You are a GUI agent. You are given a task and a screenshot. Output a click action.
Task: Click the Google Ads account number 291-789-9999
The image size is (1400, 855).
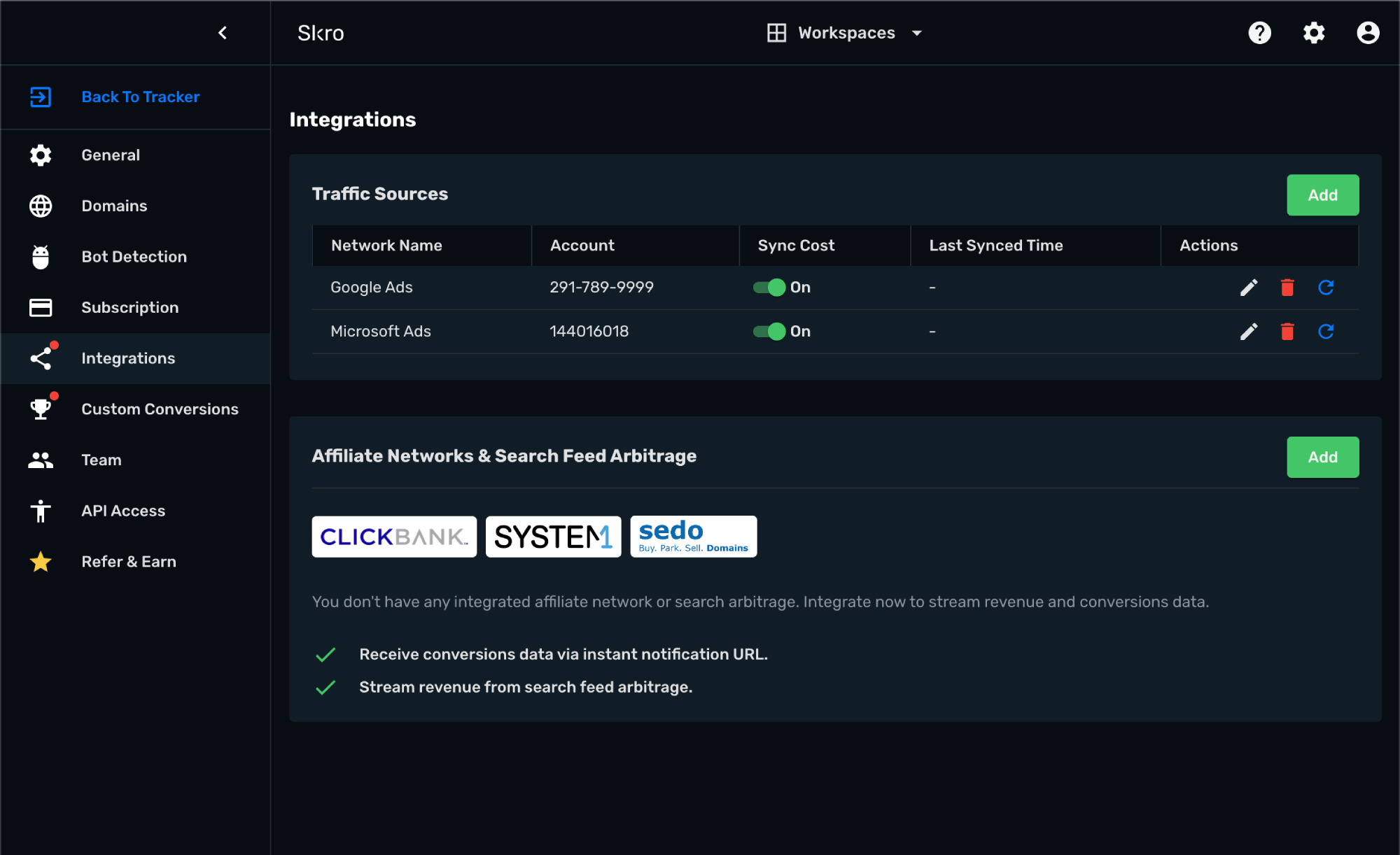click(601, 288)
